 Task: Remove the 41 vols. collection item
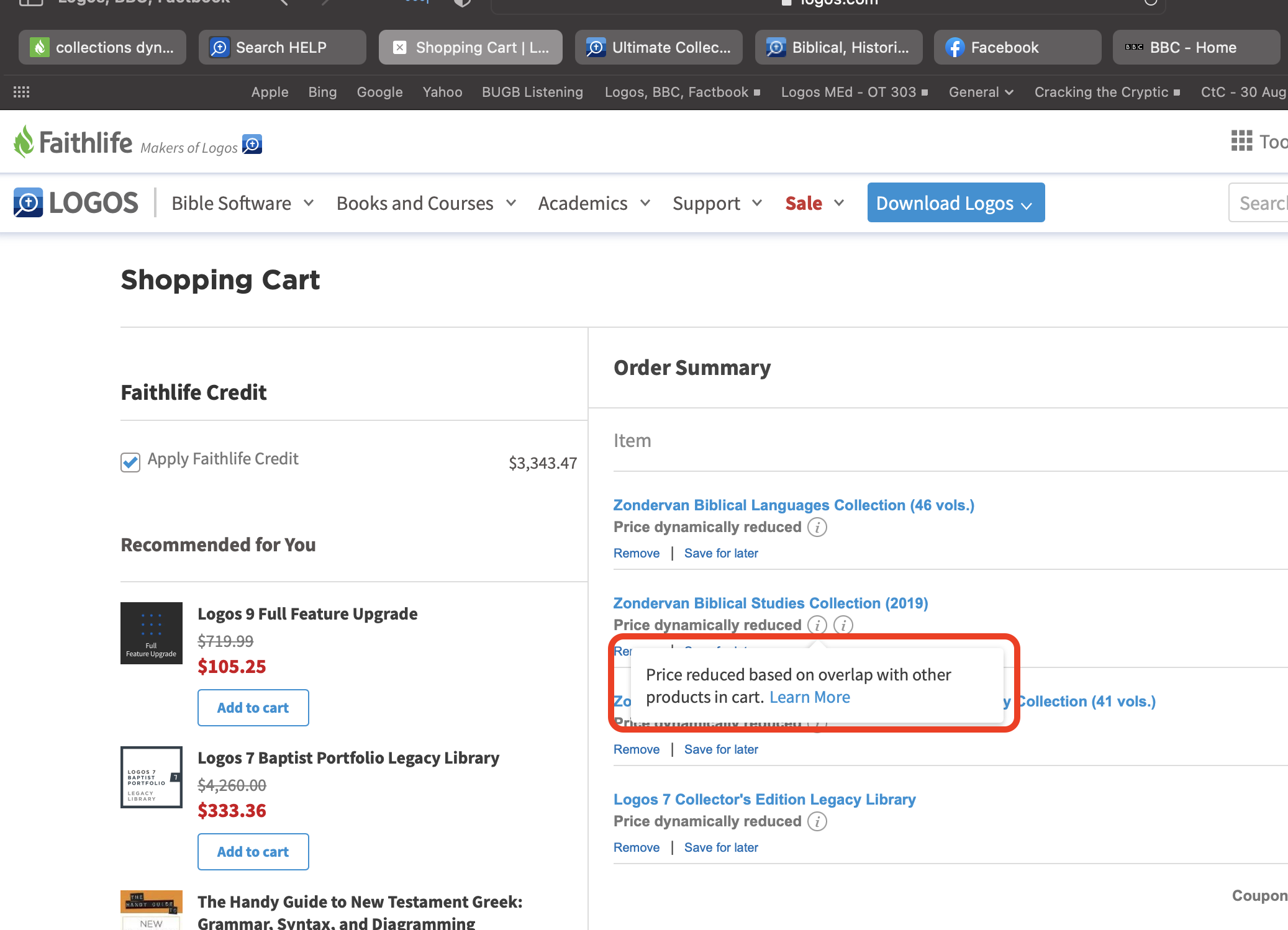click(637, 749)
